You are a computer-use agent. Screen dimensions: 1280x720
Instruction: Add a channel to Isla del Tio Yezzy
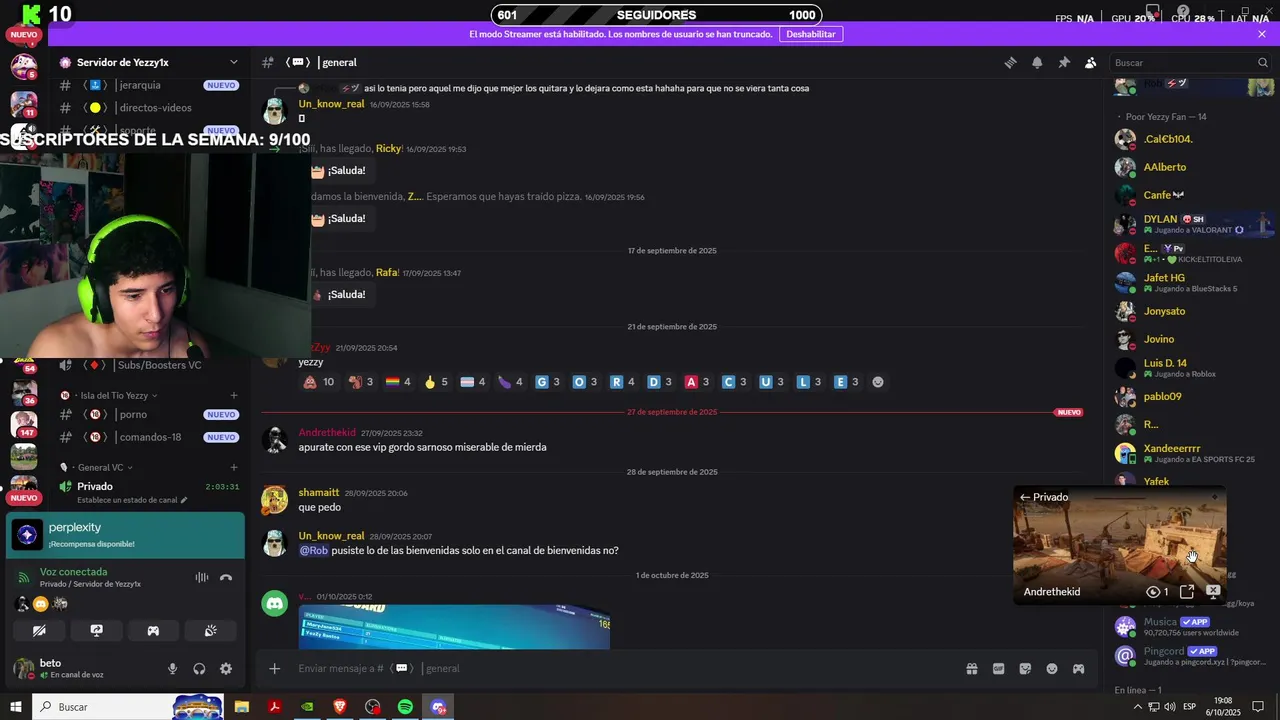tap(234, 395)
